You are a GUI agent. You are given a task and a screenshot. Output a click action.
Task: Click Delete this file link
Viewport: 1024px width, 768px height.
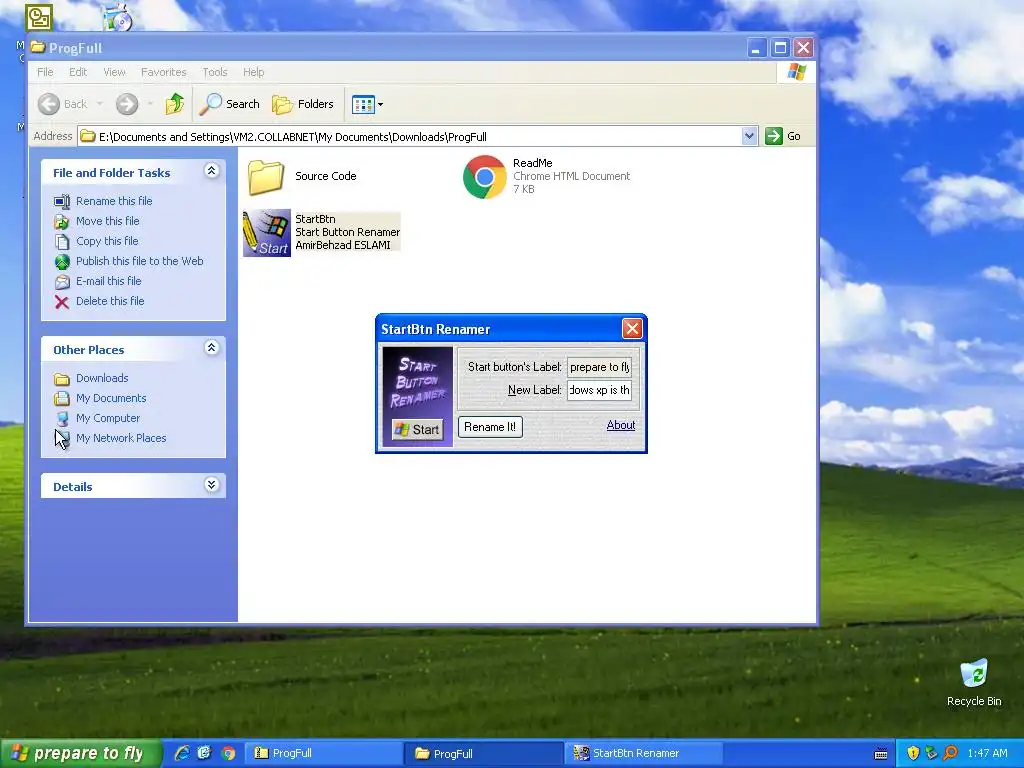[110, 301]
